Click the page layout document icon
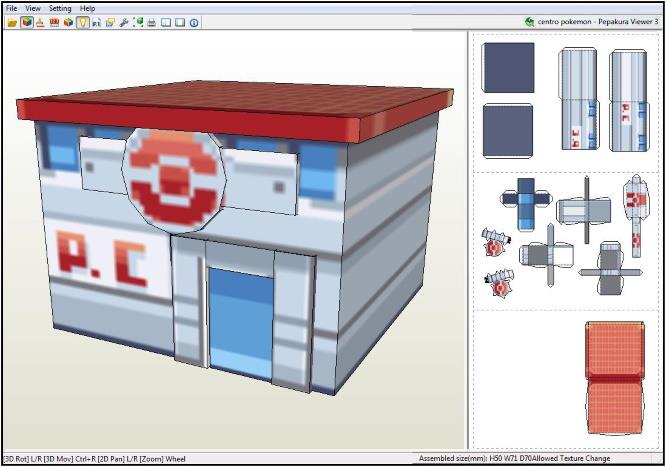The width and height of the screenshot is (666, 467). click(x=96, y=23)
